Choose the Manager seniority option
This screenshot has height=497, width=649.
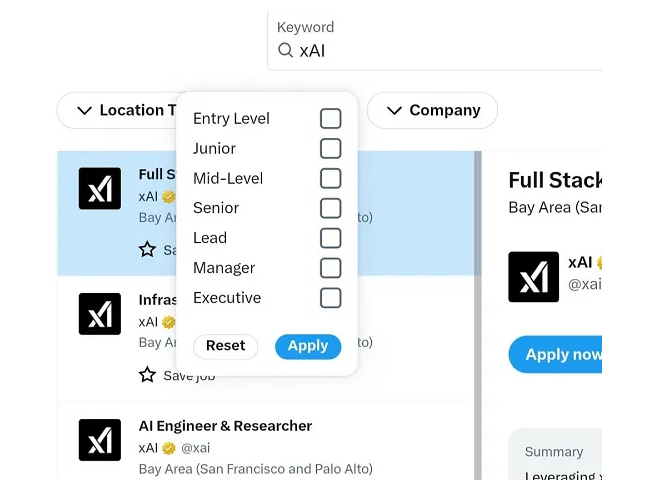coord(330,268)
